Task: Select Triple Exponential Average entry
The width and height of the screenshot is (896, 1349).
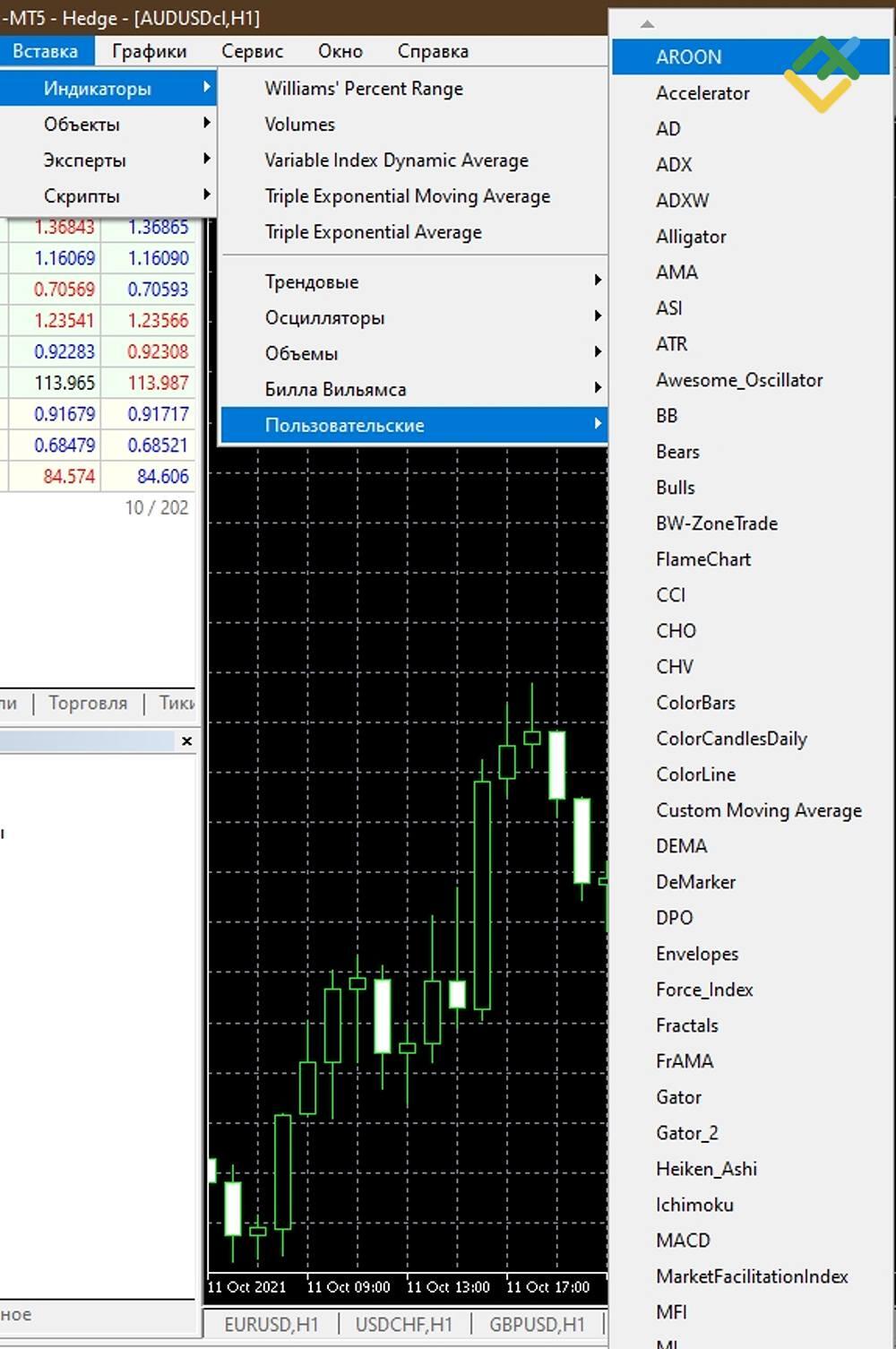Action: 414,231
